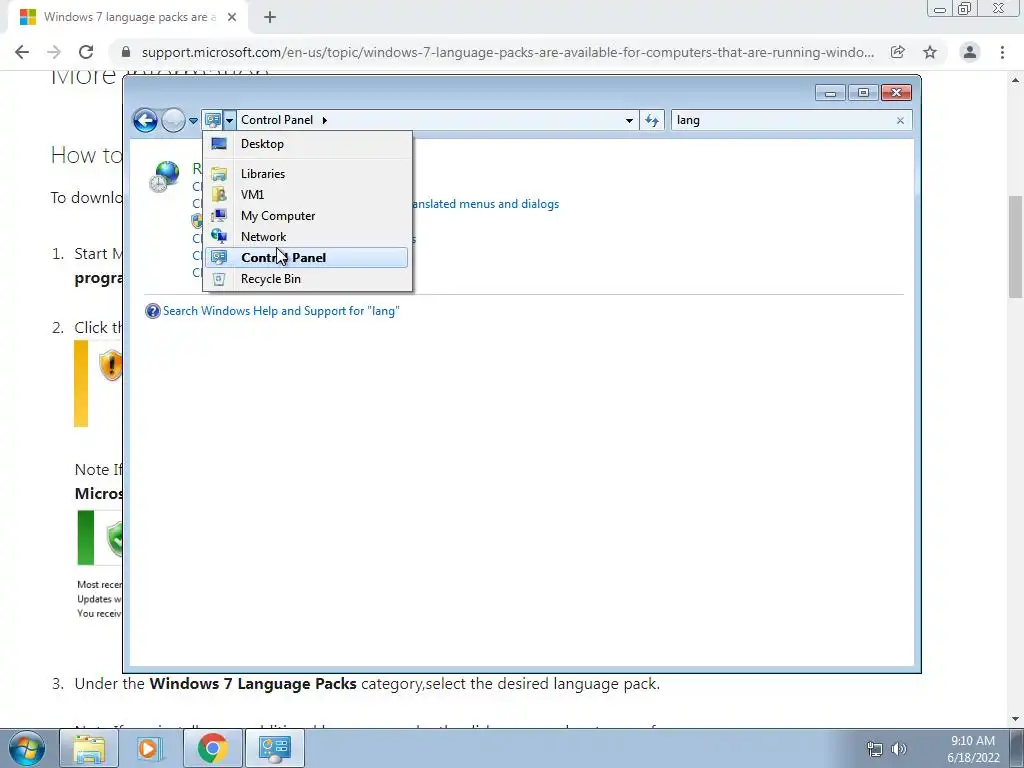Image resolution: width=1024 pixels, height=768 pixels.
Task: Go back with the Control Panel back arrow
Action: (145, 120)
